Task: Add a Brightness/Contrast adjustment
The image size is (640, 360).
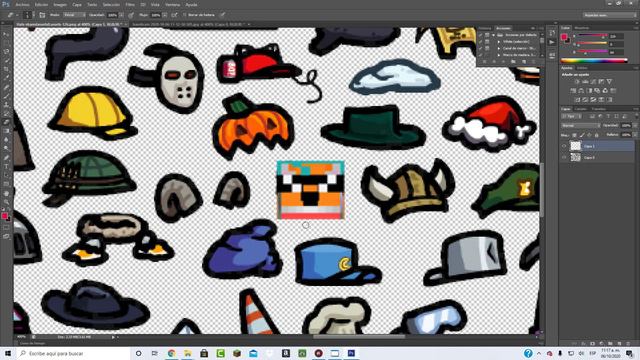Action: pyautogui.click(x=577, y=82)
